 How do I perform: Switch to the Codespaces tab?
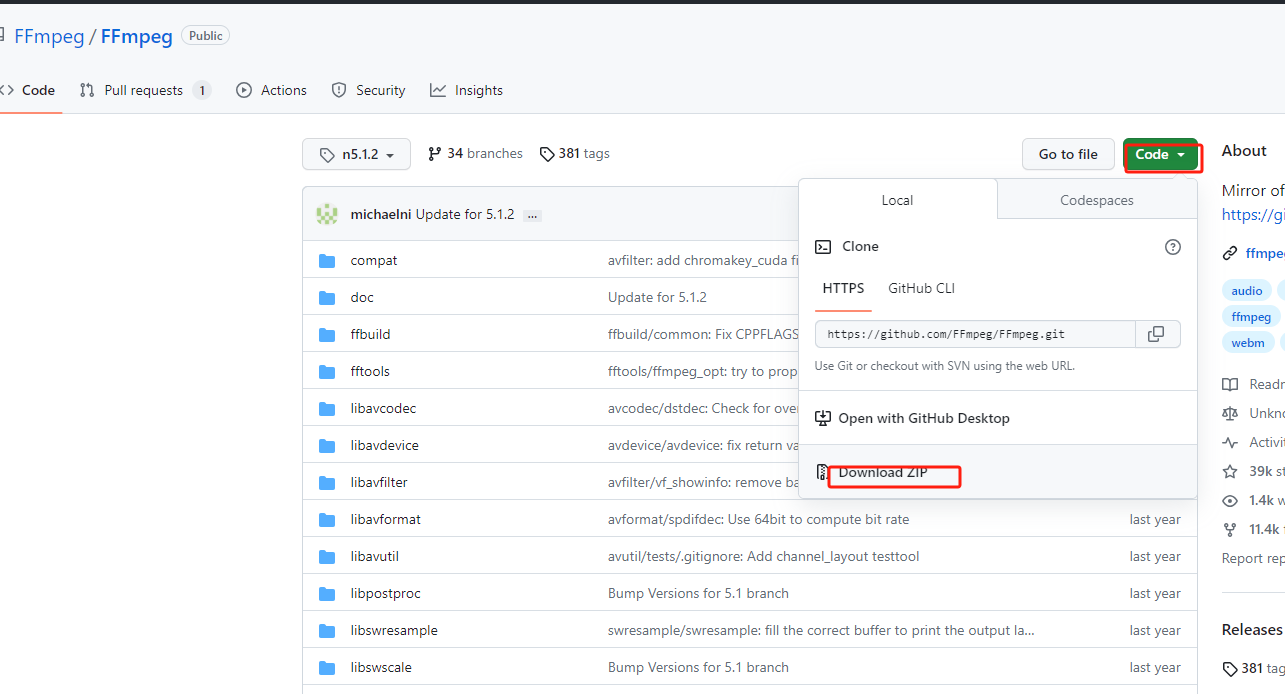[x=1097, y=200]
